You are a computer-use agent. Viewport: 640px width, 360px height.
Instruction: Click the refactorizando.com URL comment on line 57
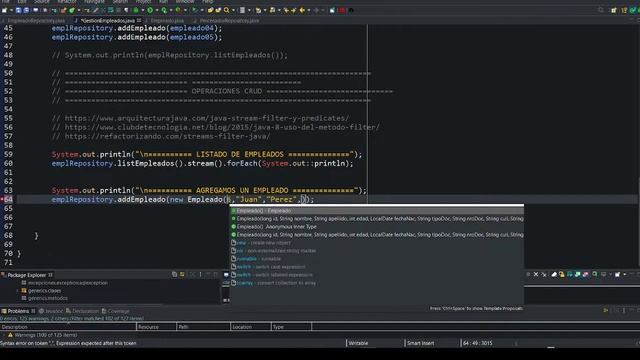[x=167, y=136]
